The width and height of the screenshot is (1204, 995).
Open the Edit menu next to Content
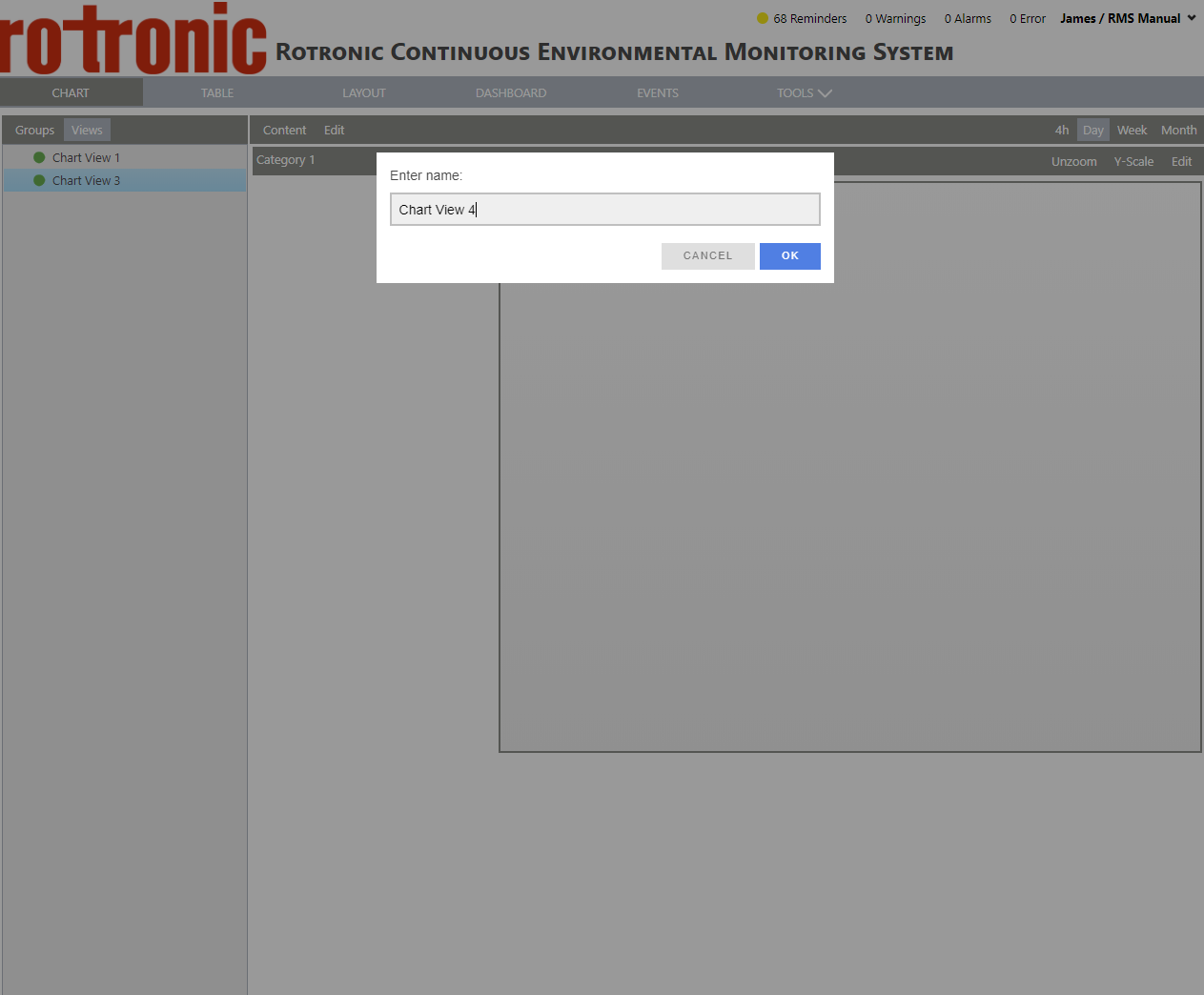334,130
